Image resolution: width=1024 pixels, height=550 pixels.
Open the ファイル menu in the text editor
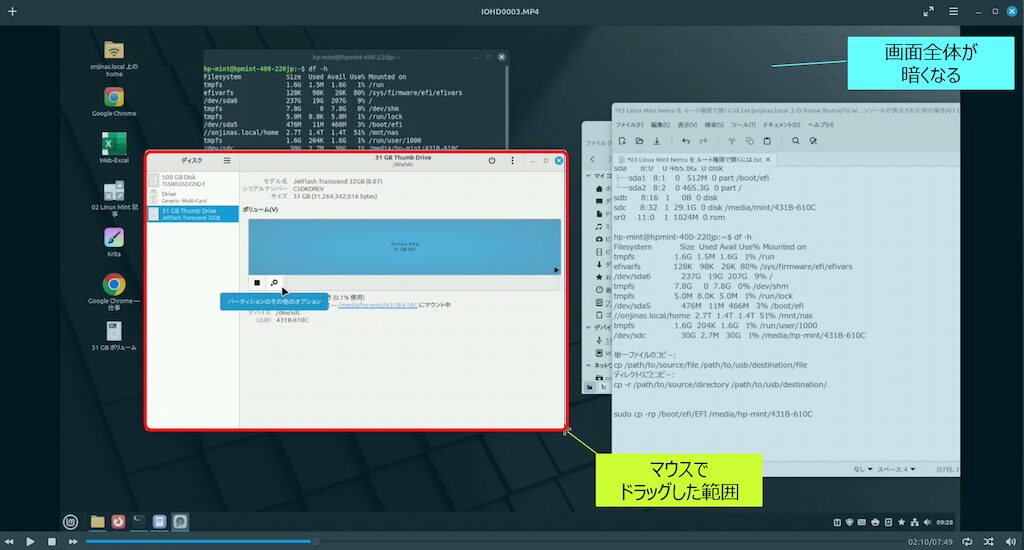[x=628, y=124]
